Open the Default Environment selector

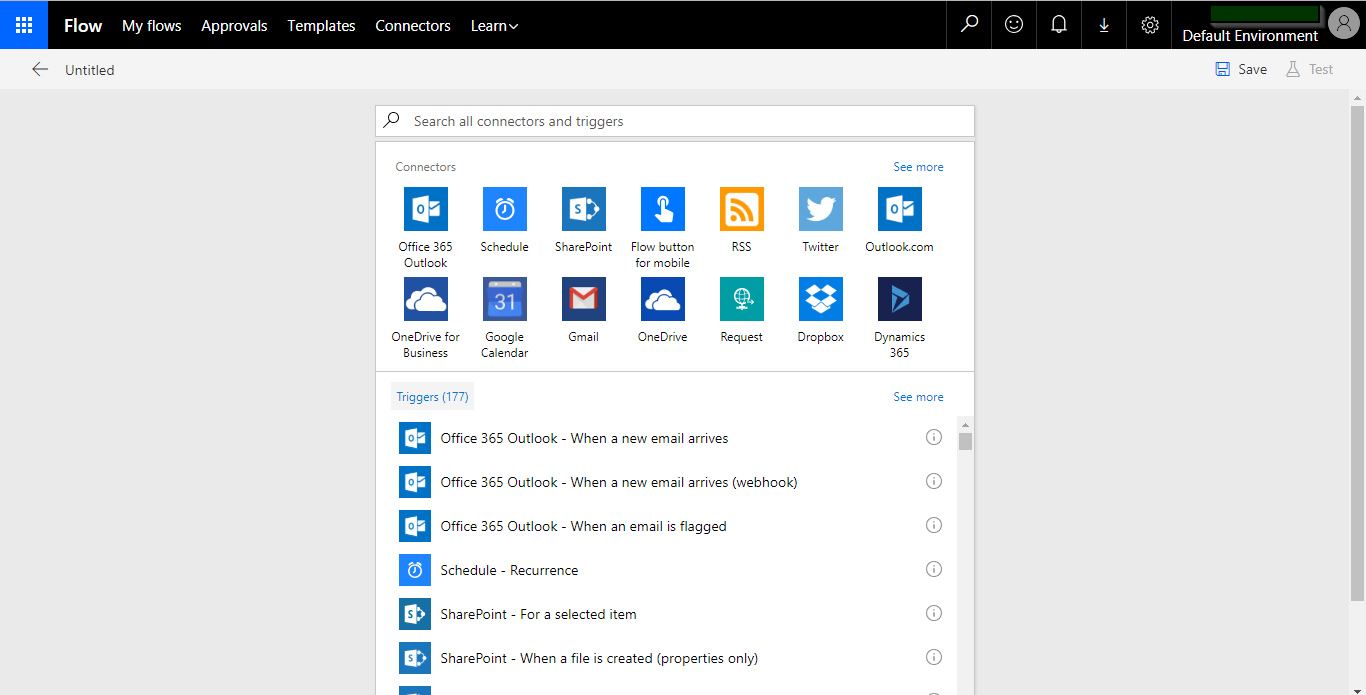(1250, 36)
